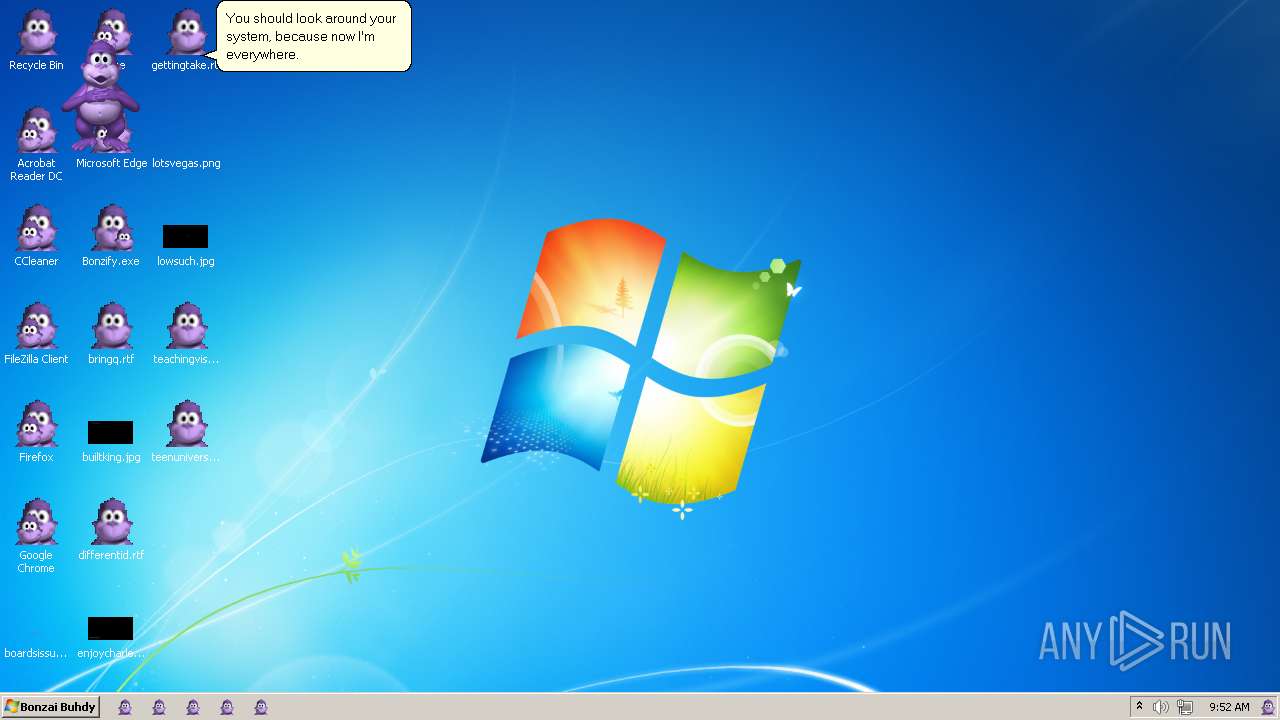Open the Bonzai Buhdy start button
Image resolution: width=1280 pixels, height=720 pixels.
point(51,707)
